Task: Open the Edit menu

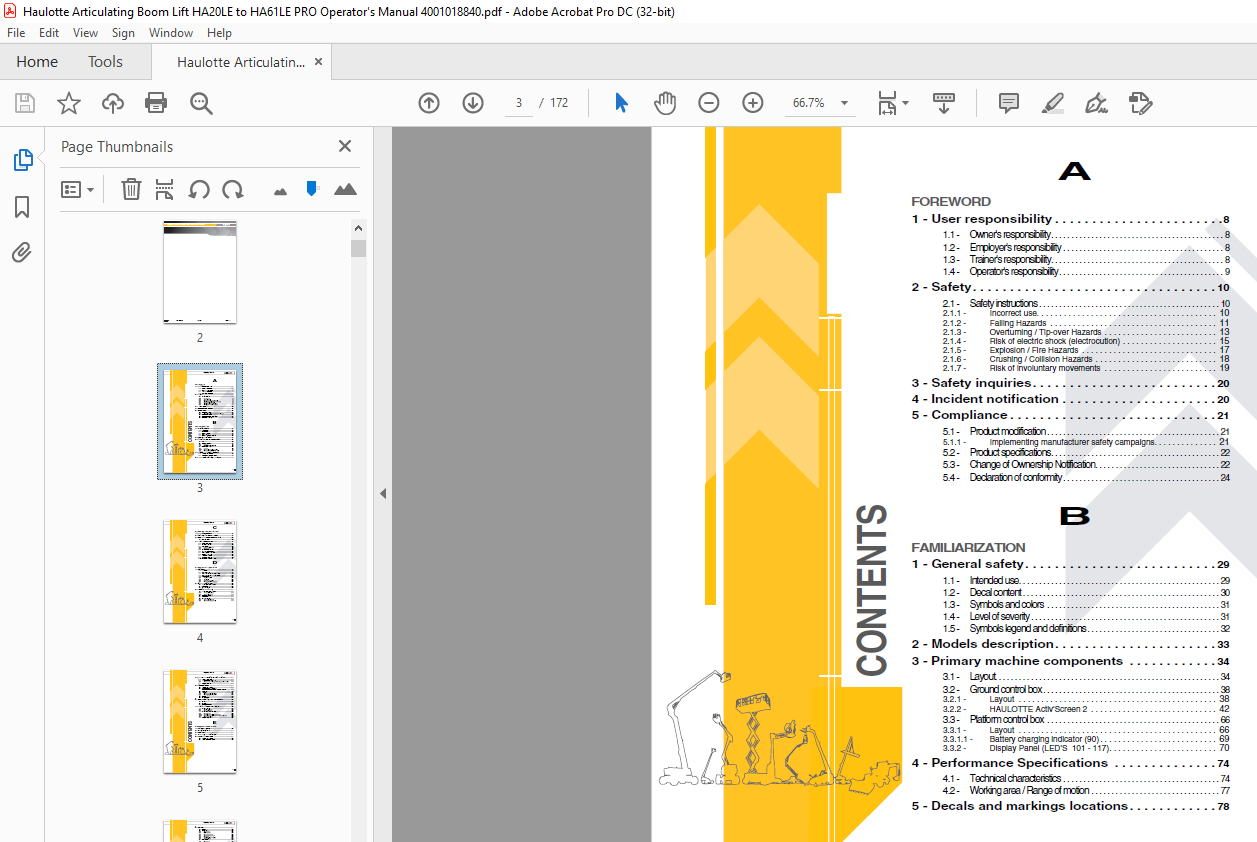Action: (49, 33)
